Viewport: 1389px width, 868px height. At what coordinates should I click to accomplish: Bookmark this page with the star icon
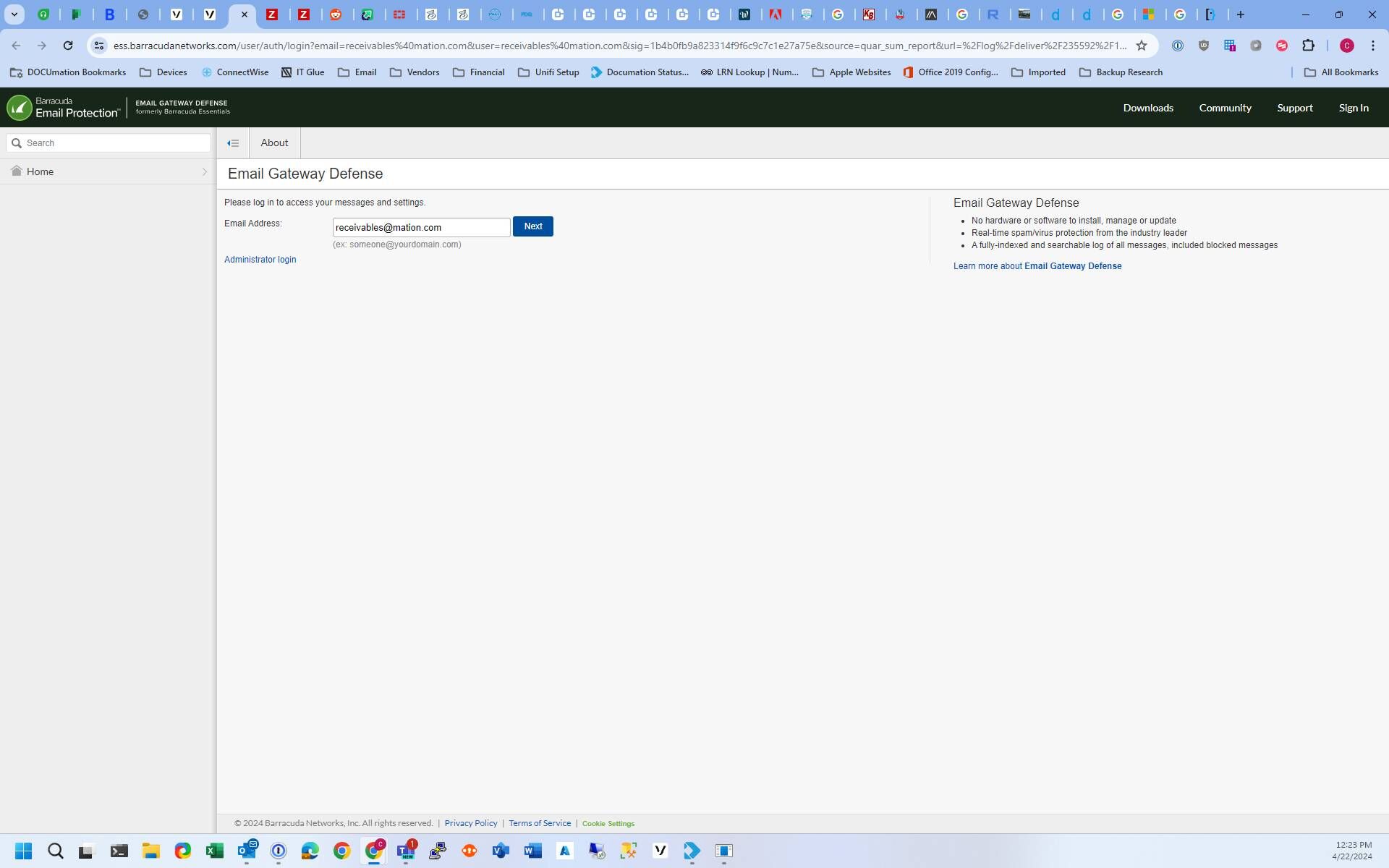pyautogui.click(x=1142, y=46)
